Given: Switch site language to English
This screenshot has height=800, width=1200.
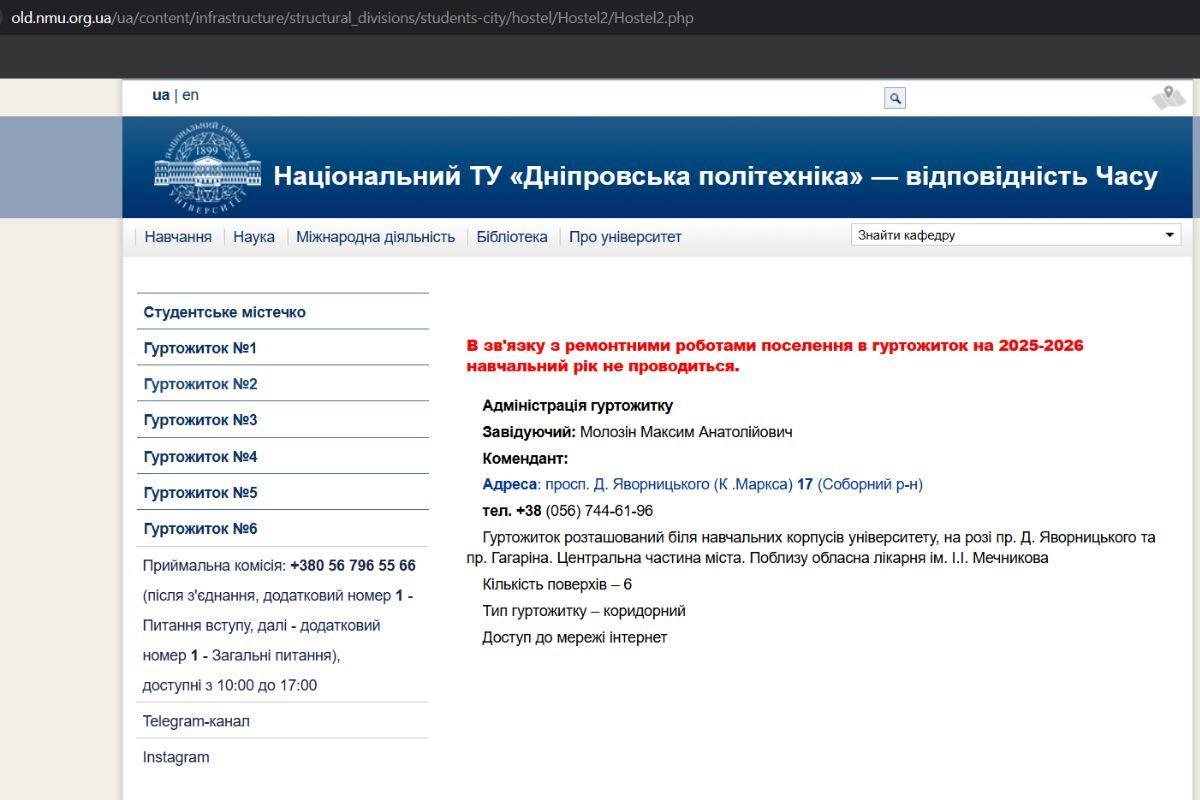Looking at the screenshot, I should (x=190, y=94).
